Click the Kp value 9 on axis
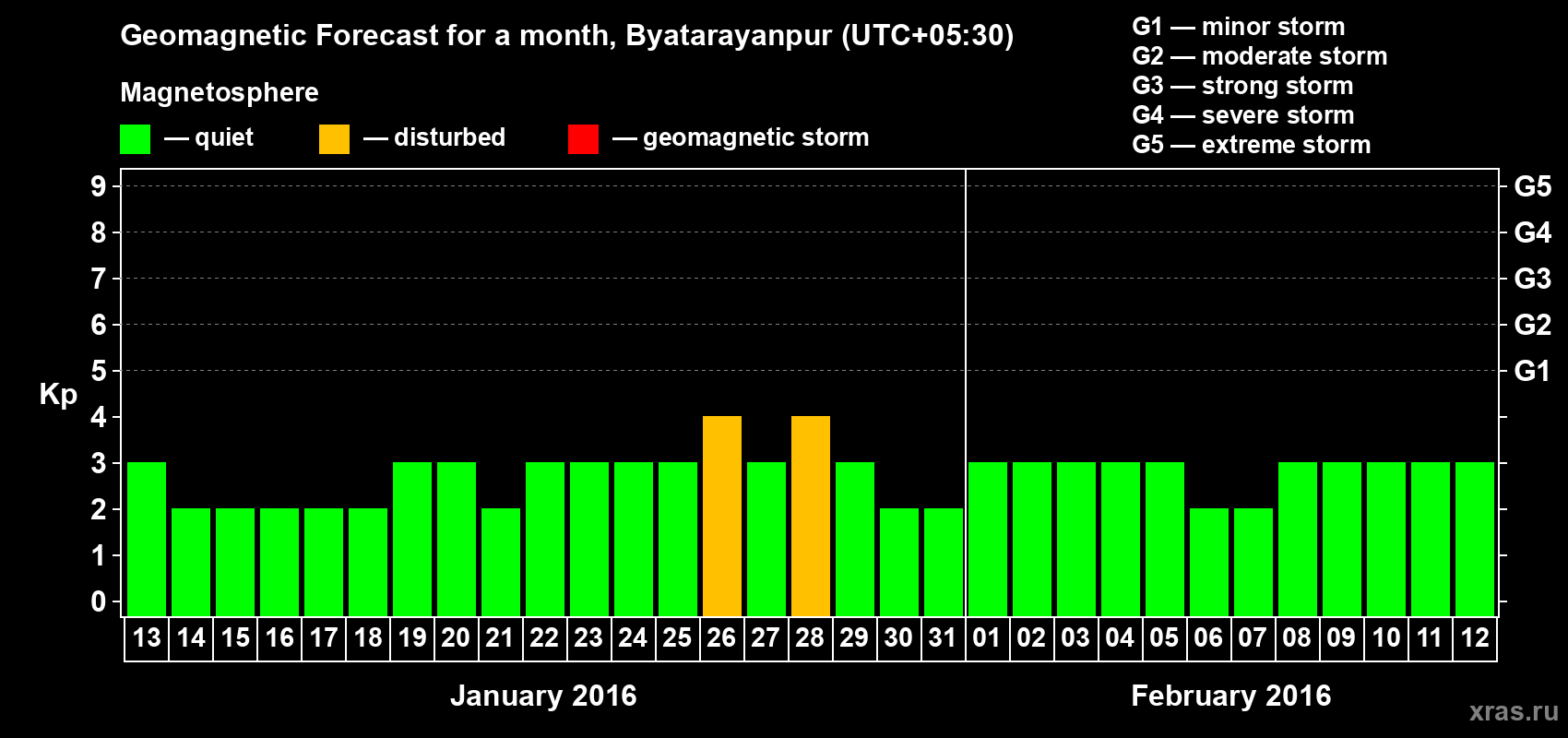1568x738 pixels. (99, 186)
